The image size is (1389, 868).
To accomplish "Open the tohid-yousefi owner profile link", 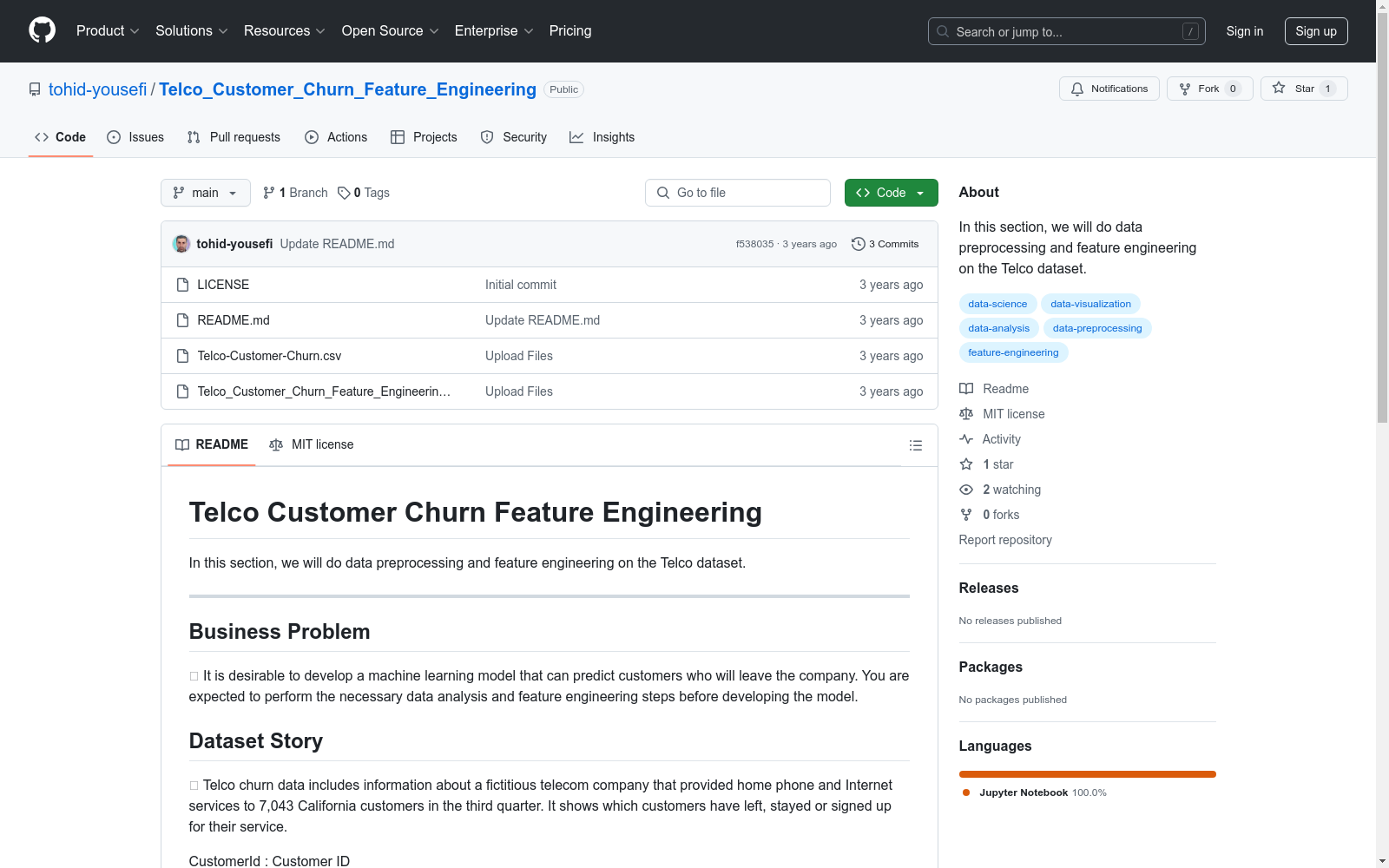I will [x=98, y=89].
